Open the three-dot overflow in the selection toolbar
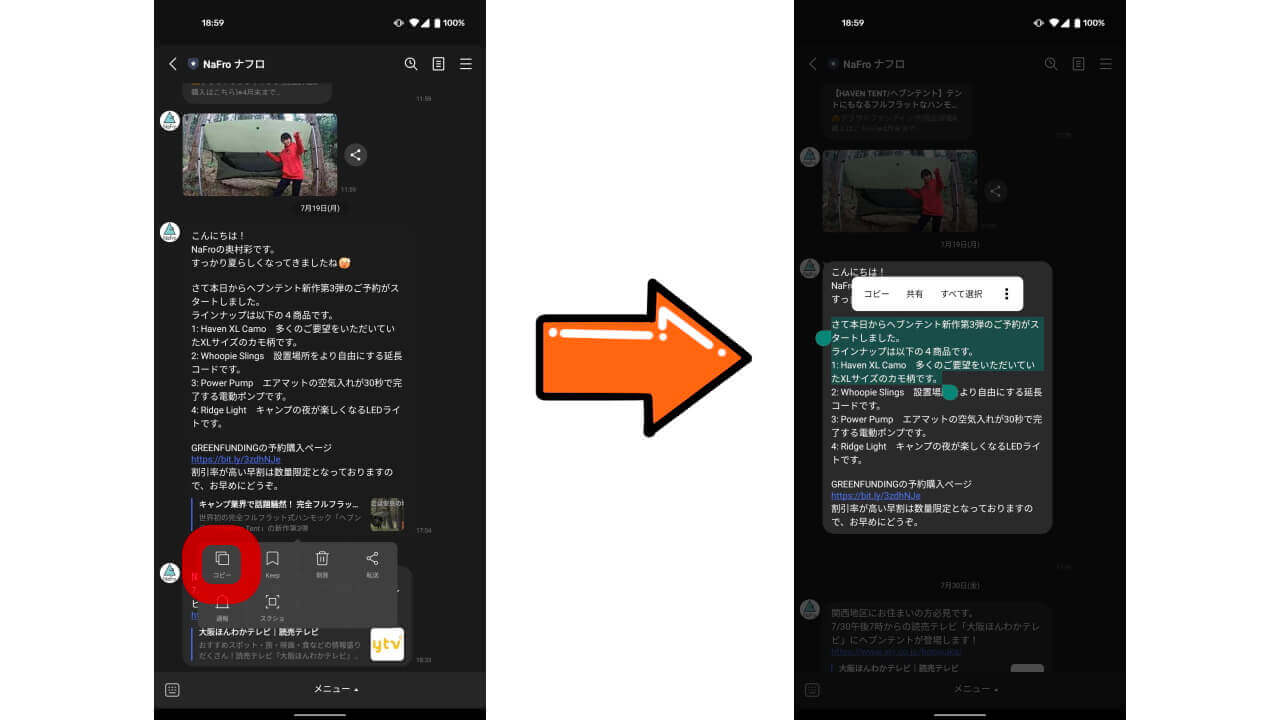The image size is (1280, 720). pyautogui.click(x=1006, y=293)
